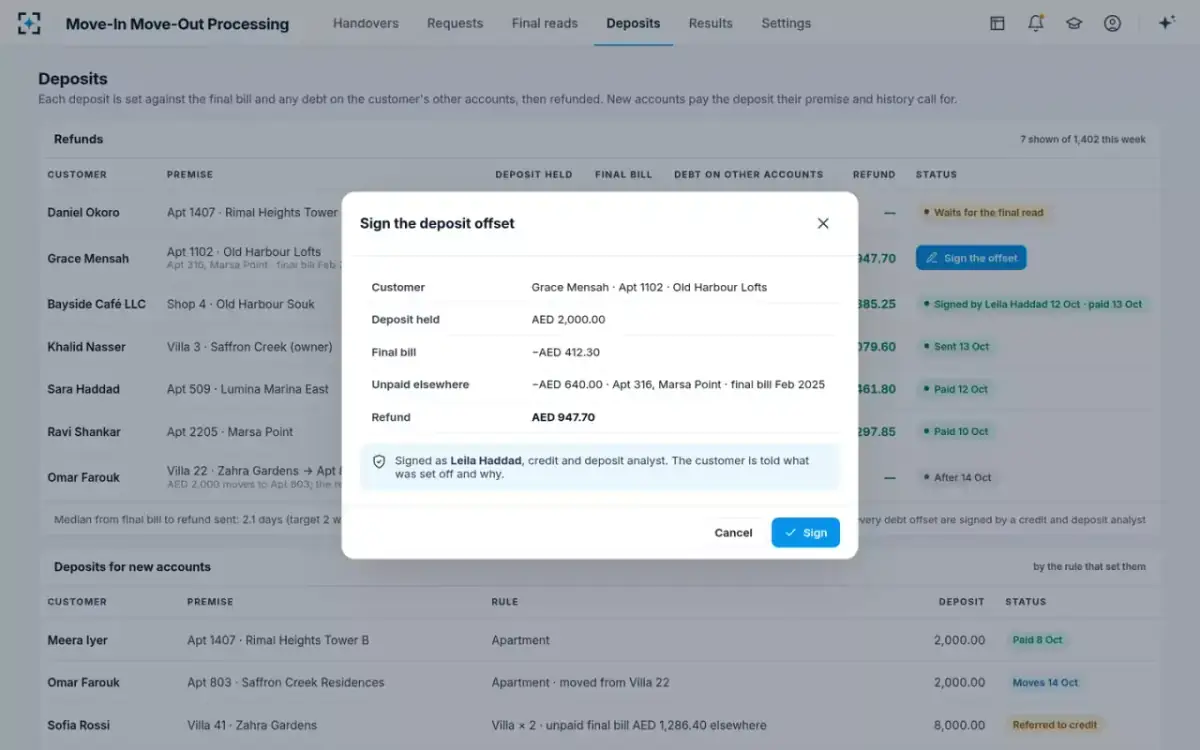The width and height of the screenshot is (1200, 750).
Task: Select Omar Farouk in new accounts table
Action: point(83,682)
